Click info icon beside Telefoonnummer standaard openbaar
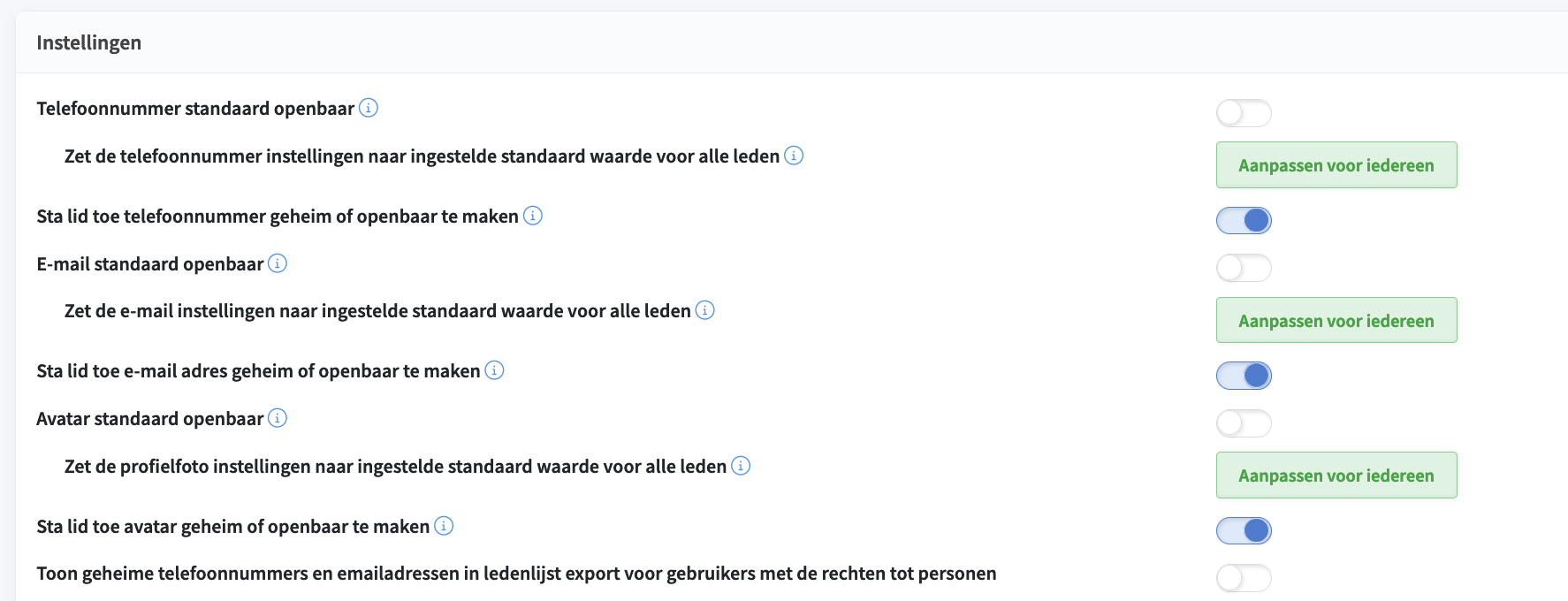Viewport: 1568px width, 601px height. [369, 108]
